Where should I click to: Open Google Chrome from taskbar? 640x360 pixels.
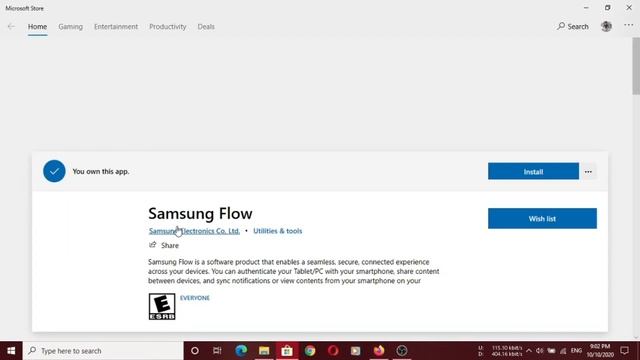pyautogui.click(x=310, y=351)
